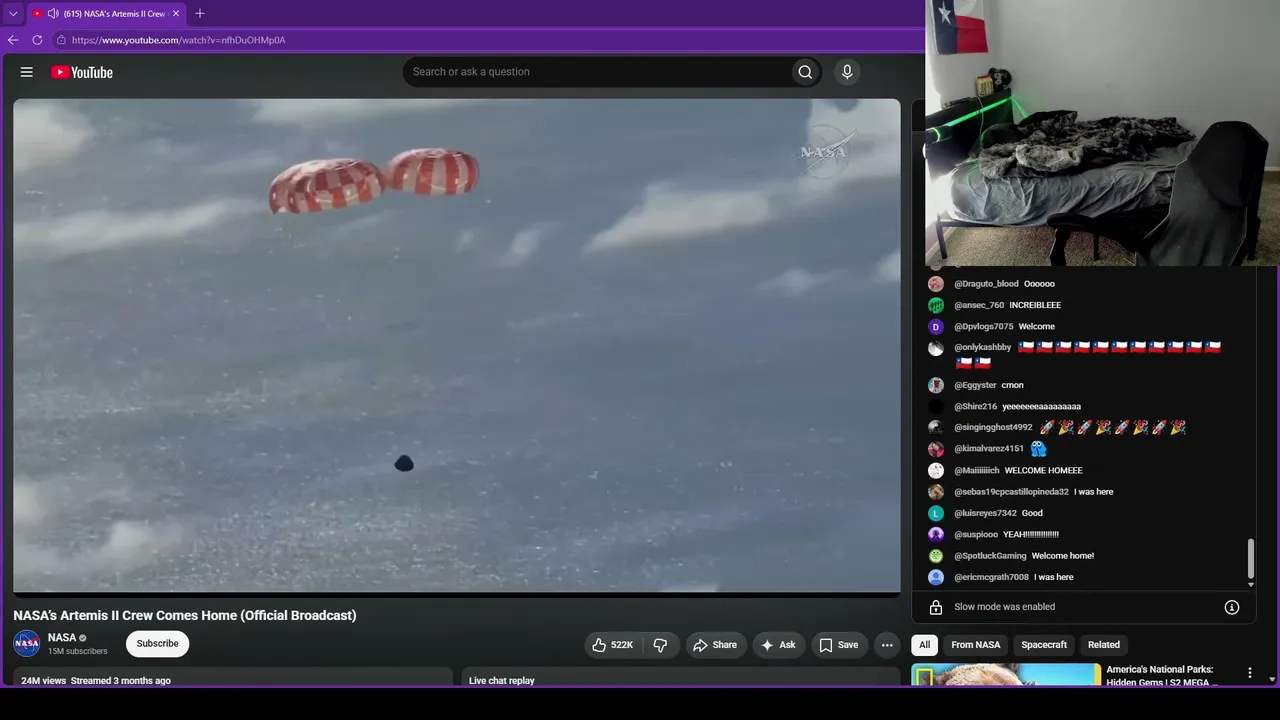Like the video with 522K likes

[x=613, y=645]
